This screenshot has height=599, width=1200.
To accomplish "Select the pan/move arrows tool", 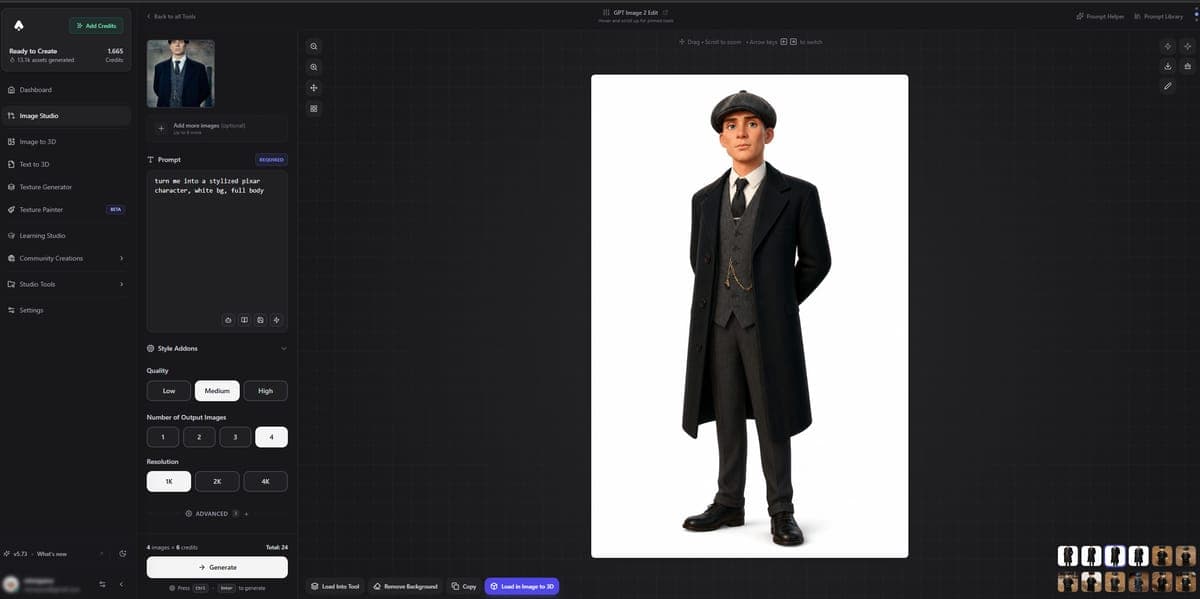I will pyautogui.click(x=314, y=88).
